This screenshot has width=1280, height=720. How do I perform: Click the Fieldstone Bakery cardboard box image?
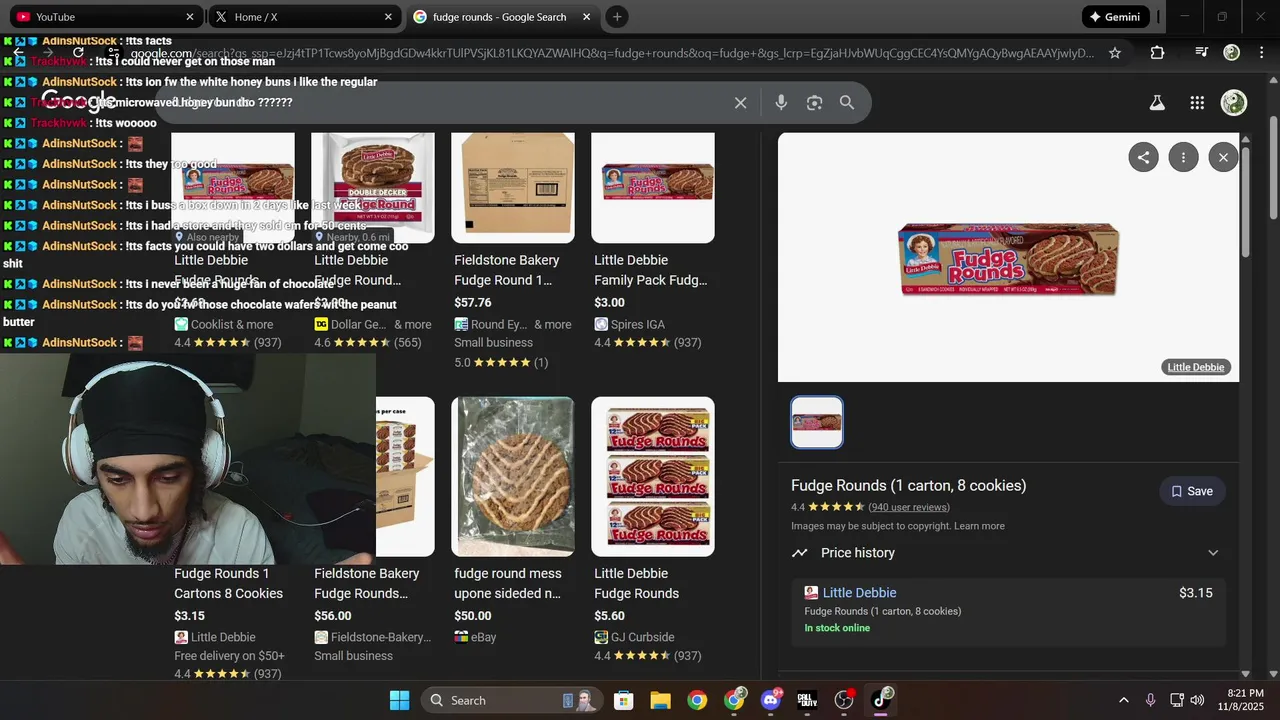point(513,188)
